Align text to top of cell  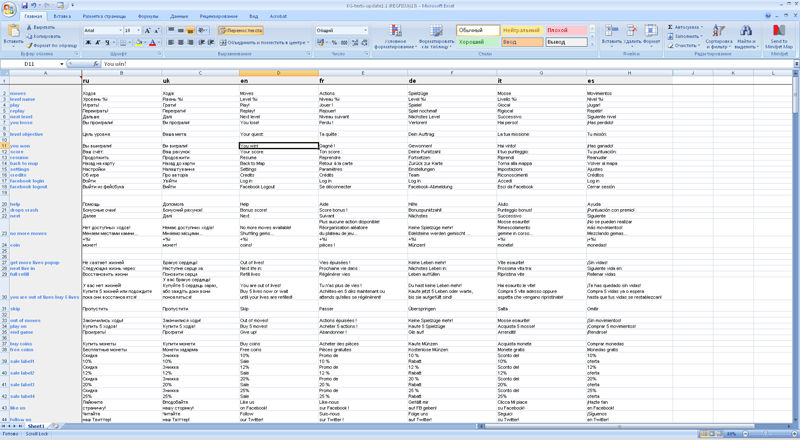[171, 31]
